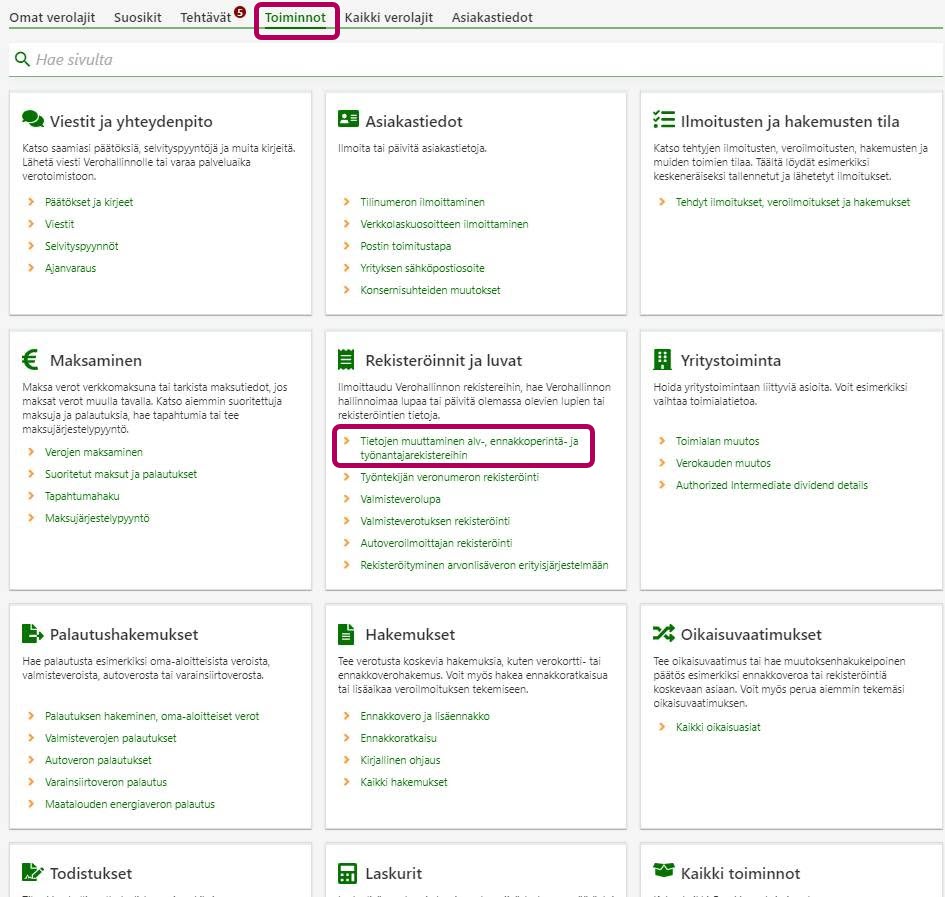Screen dimensions: 945x897
Task: Click the document arrow icon beside Palautushakemukset
Action: (x=32, y=633)
